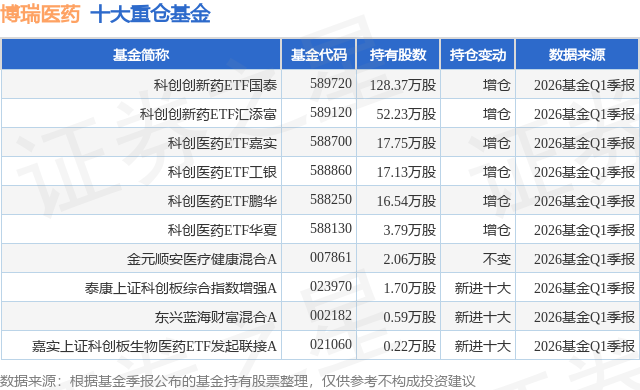640x390 pixels.
Task: Click the 基金简称 column header
Action: click(141, 55)
